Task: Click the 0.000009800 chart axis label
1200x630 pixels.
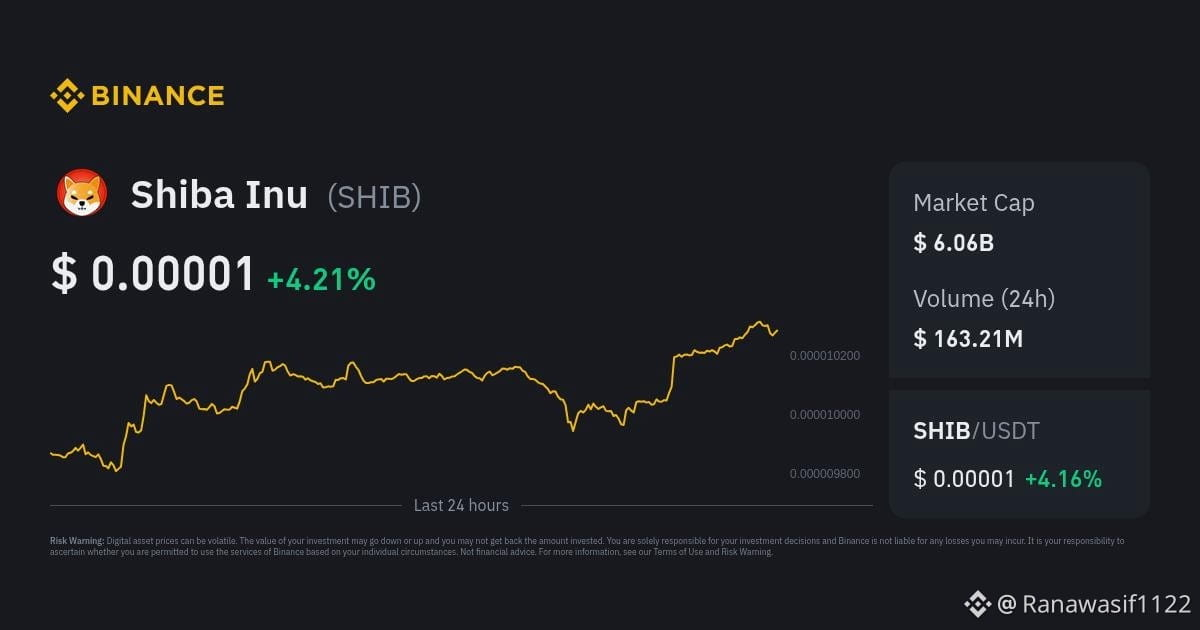Action: point(824,474)
